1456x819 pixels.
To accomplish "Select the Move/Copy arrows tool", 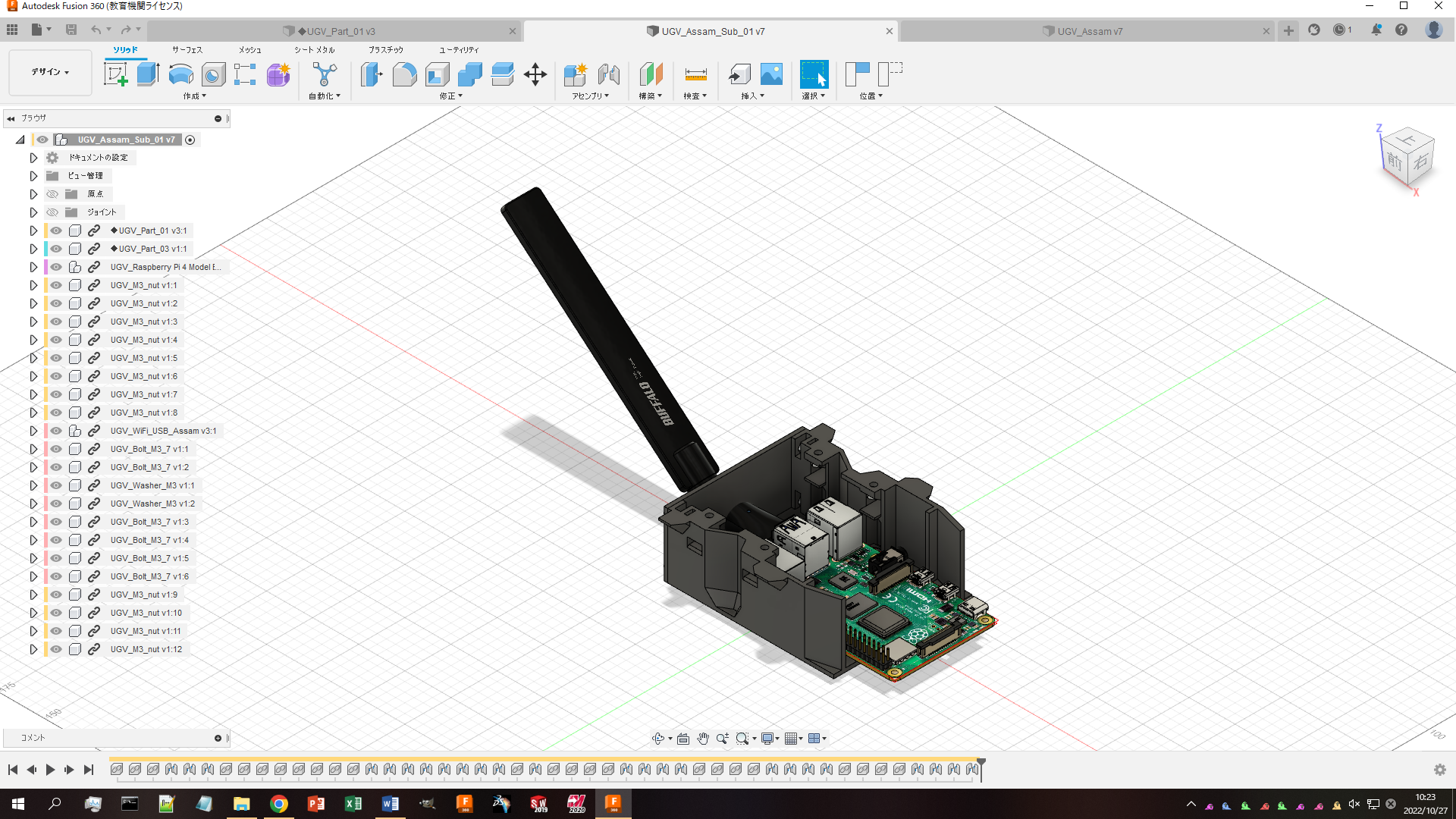I will pos(535,74).
